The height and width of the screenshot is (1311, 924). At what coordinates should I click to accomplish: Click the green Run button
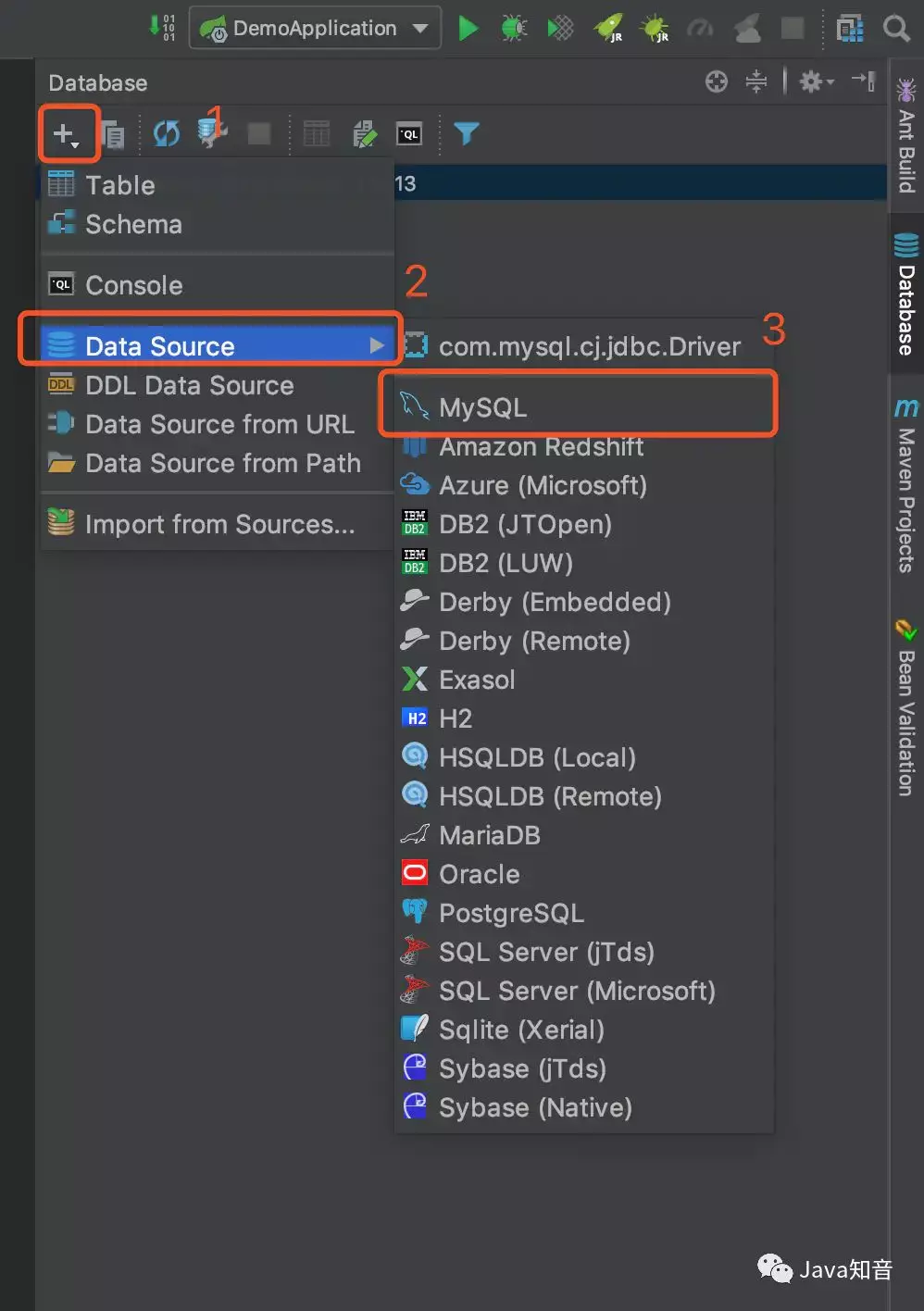tap(468, 29)
